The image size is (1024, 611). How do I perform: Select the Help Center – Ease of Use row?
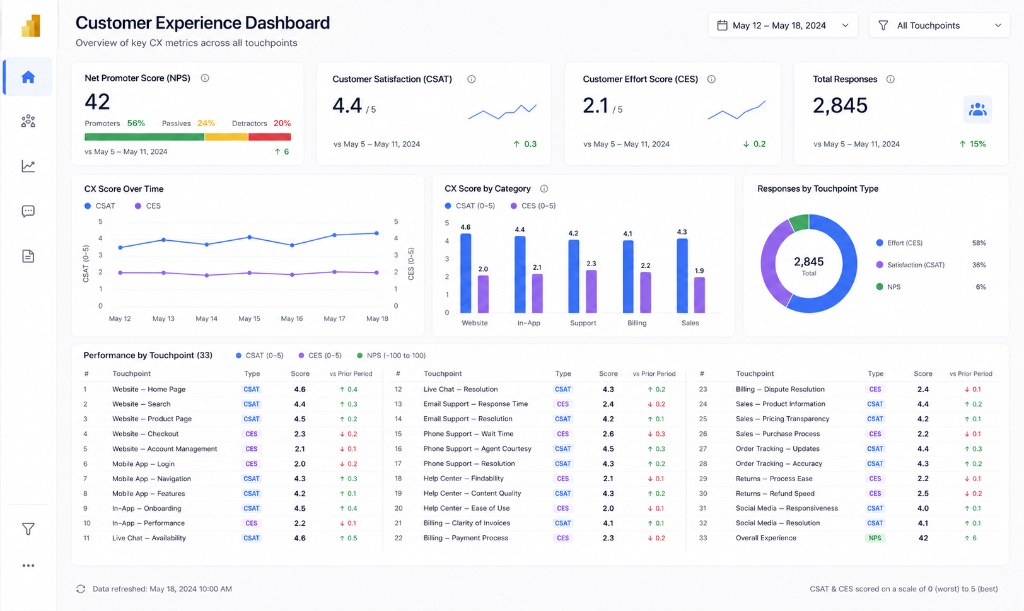[537, 508]
